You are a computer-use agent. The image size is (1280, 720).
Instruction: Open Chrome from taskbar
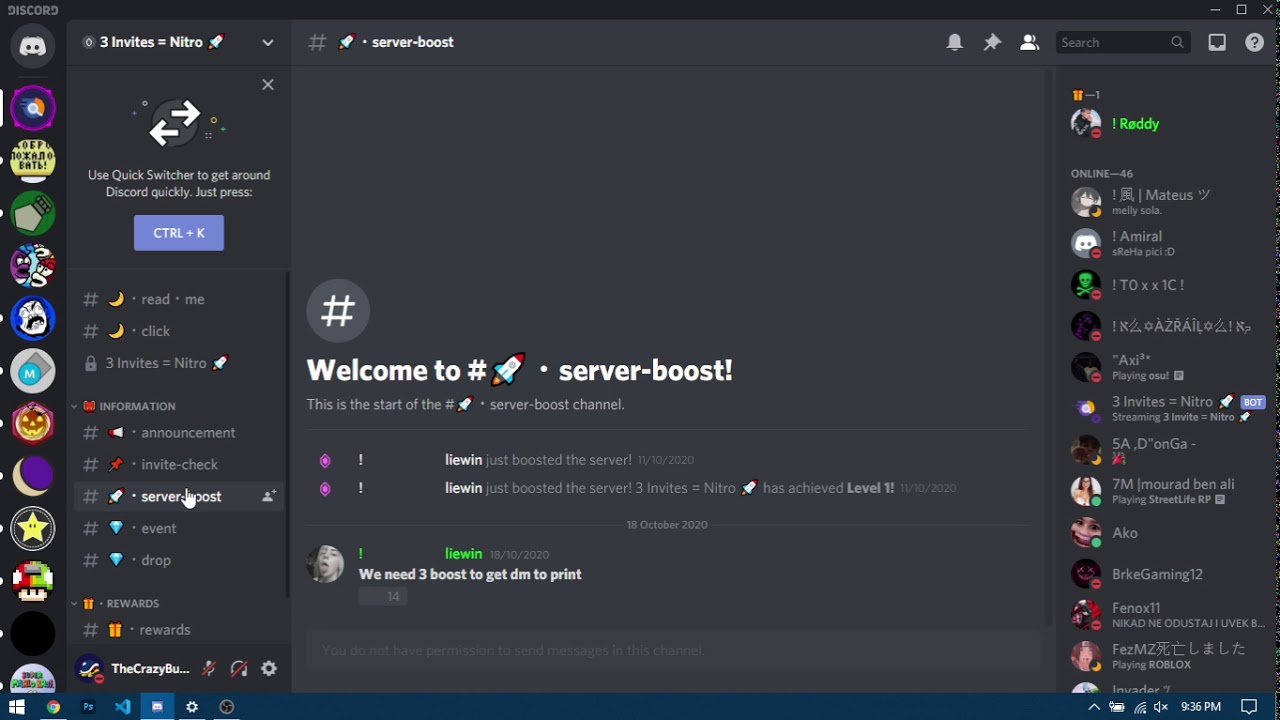point(53,707)
